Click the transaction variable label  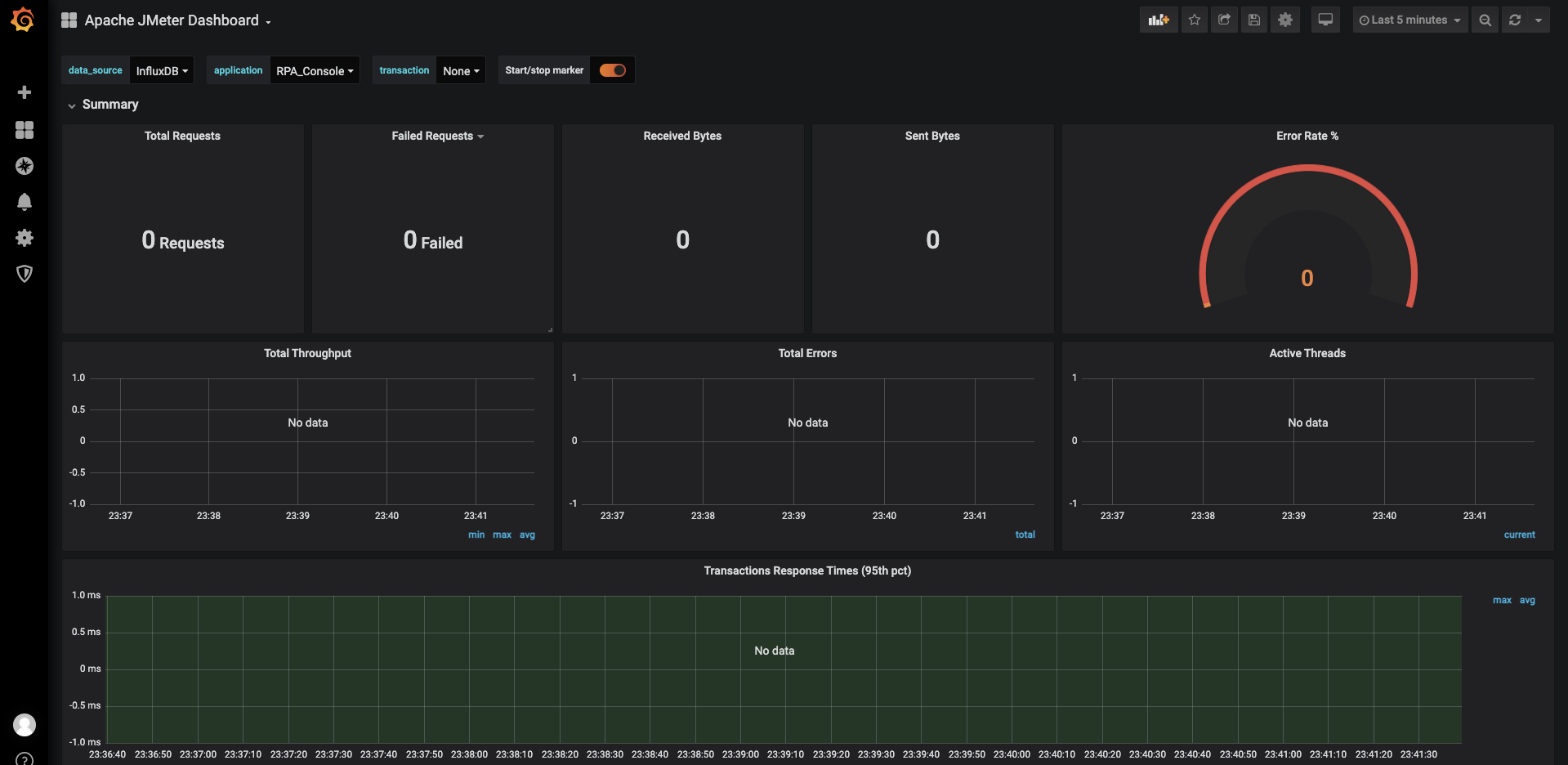(404, 70)
